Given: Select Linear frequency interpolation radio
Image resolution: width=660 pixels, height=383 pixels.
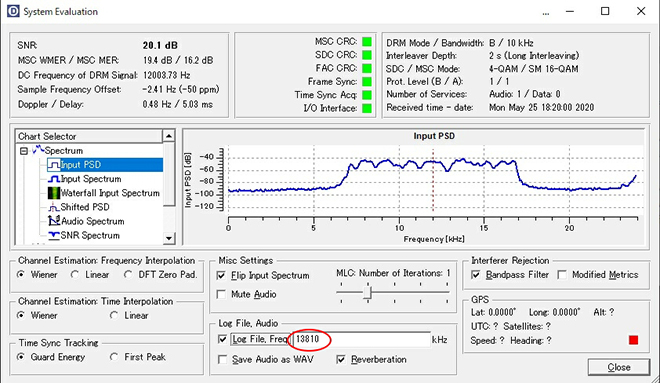Looking at the screenshot, I should click(x=75, y=274).
